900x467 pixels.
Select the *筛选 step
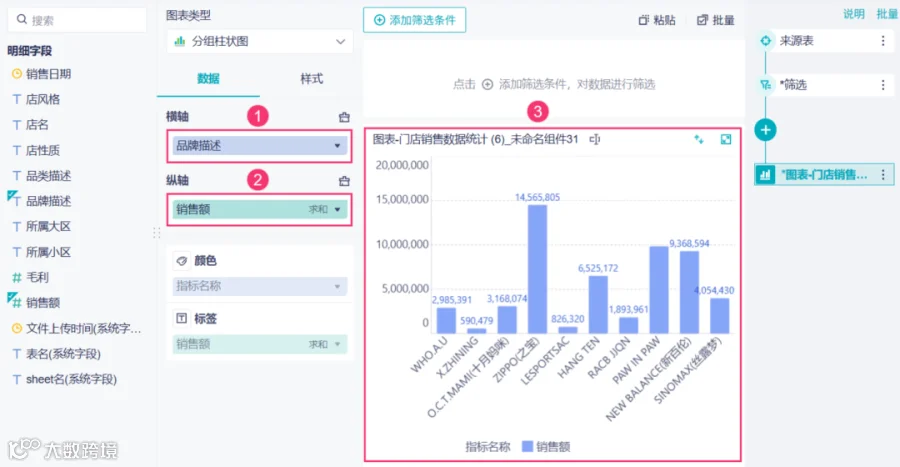click(824, 85)
